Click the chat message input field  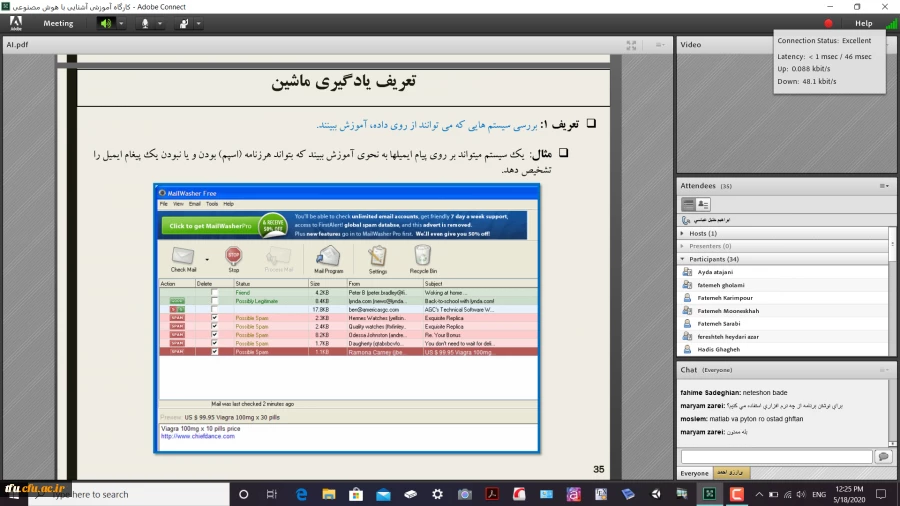(777, 457)
